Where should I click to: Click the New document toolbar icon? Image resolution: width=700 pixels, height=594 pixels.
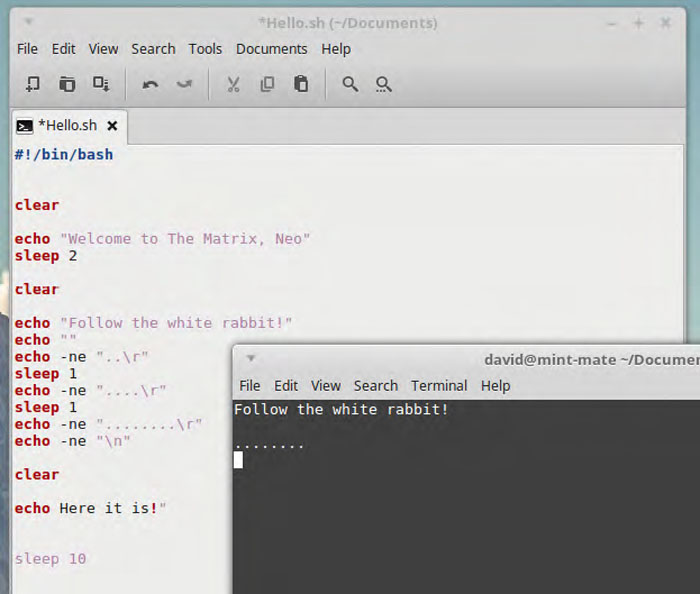pyautogui.click(x=33, y=84)
